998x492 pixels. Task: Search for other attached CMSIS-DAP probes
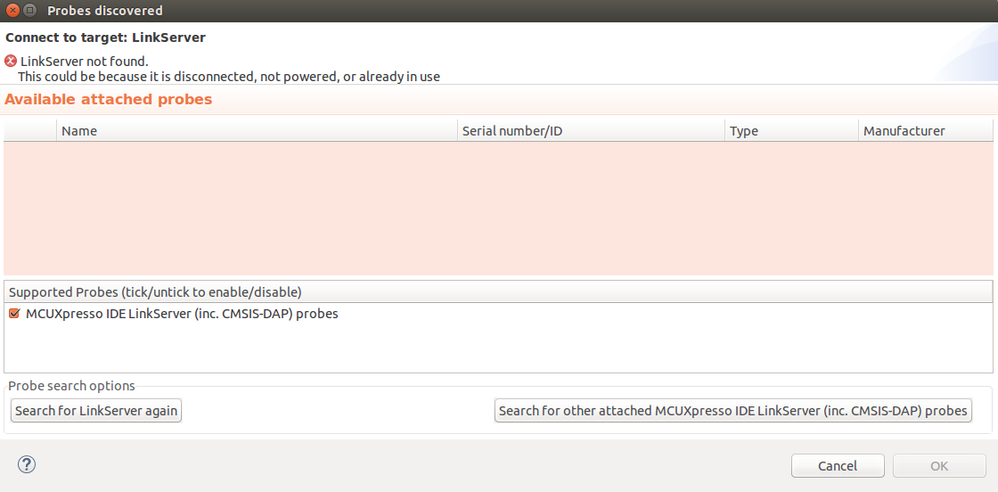[x=733, y=411]
